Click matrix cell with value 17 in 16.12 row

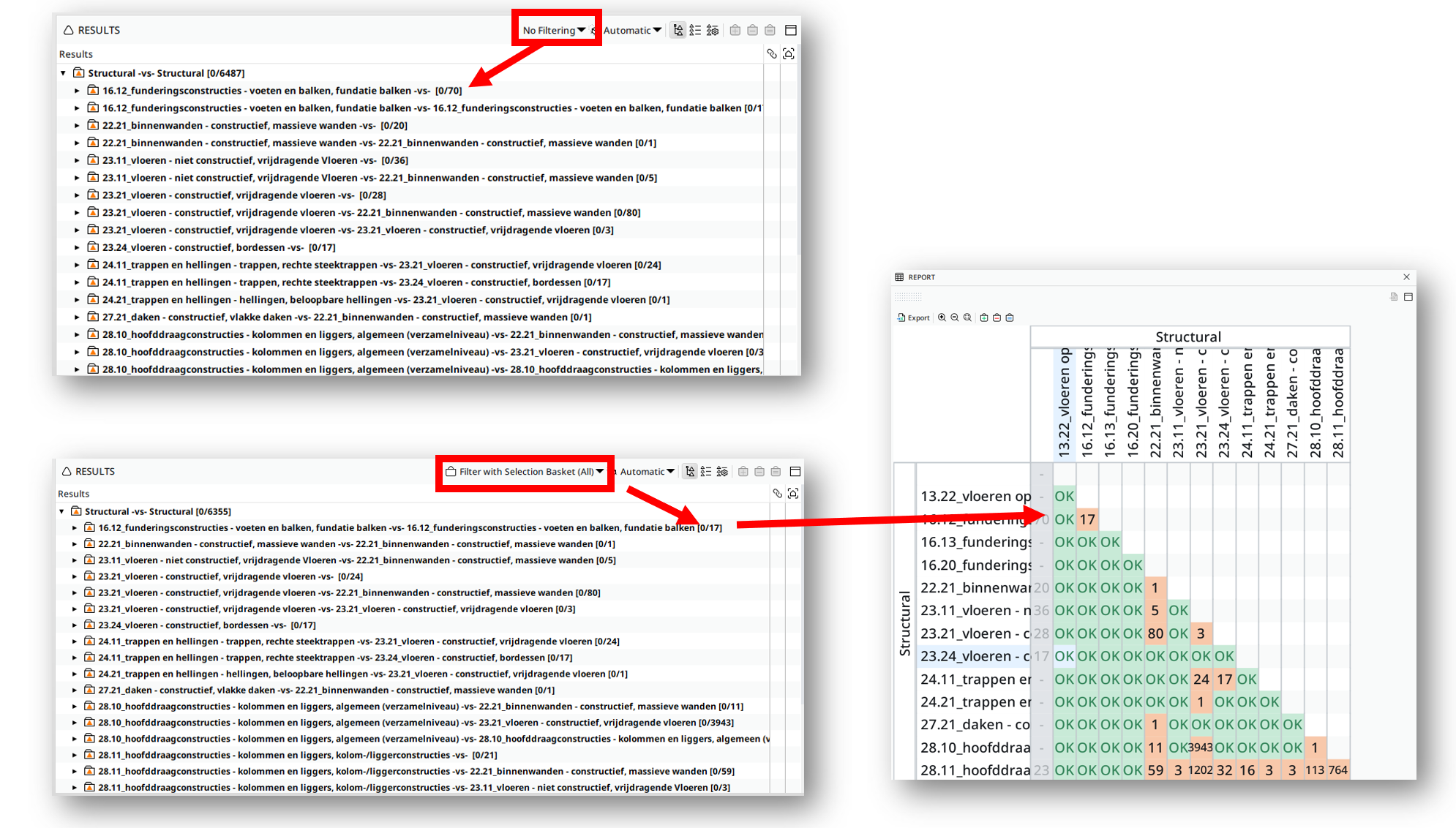coord(1087,519)
